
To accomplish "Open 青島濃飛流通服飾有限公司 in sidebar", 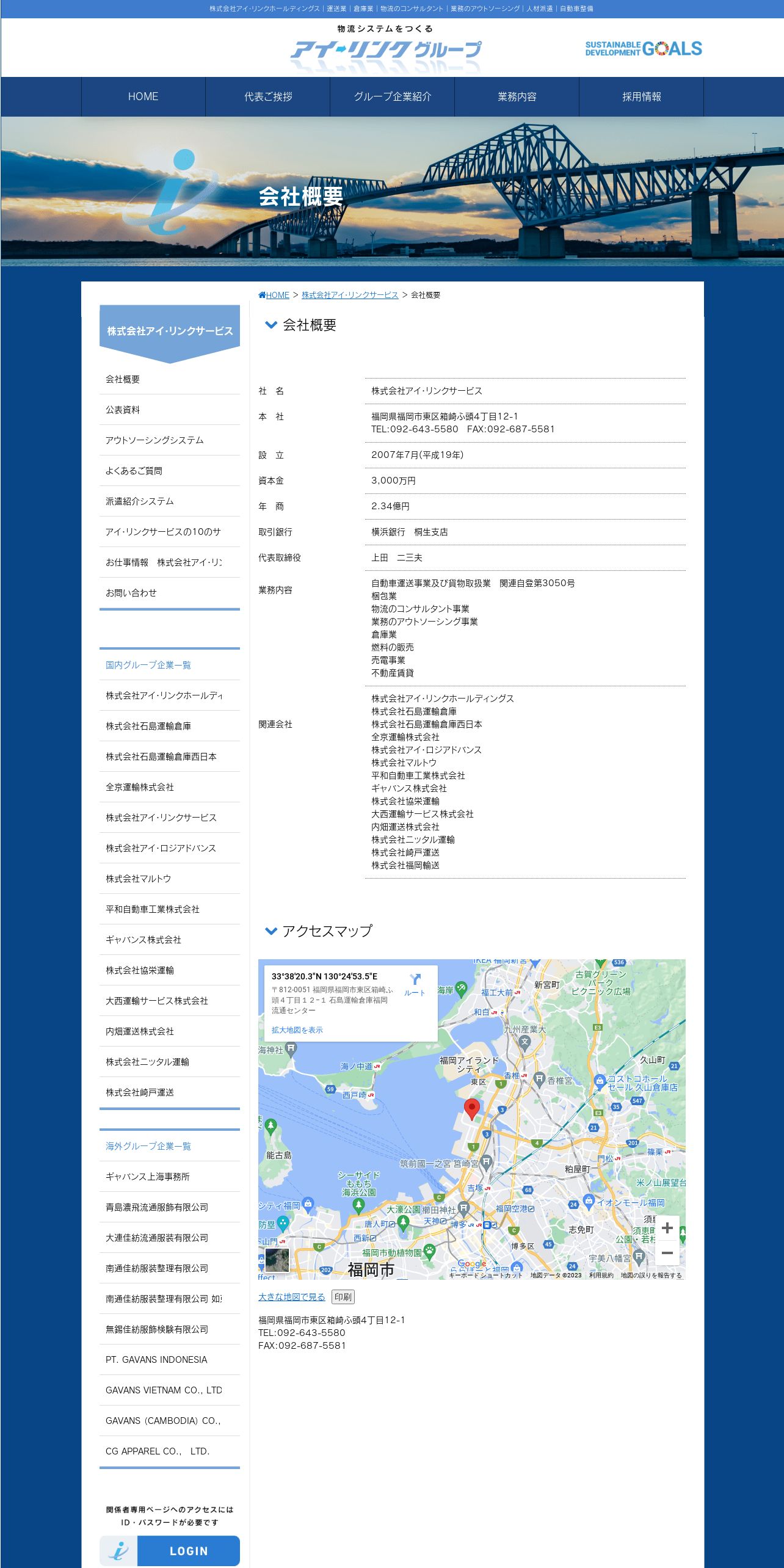I will pos(170,1207).
